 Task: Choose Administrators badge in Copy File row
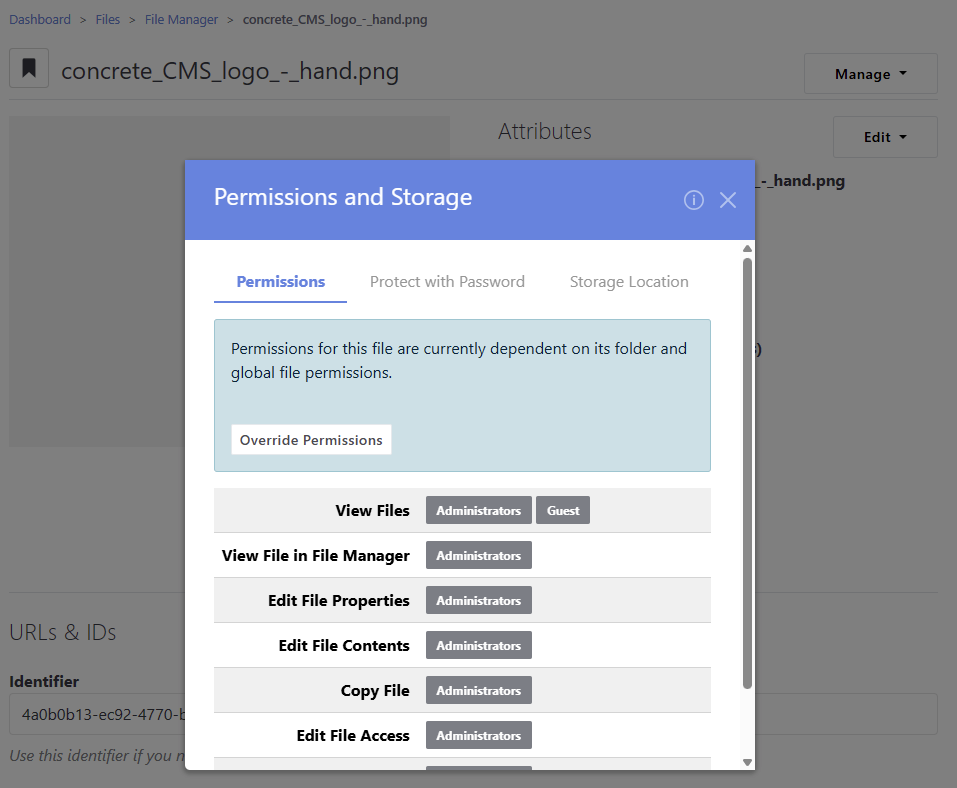(478, 691)
